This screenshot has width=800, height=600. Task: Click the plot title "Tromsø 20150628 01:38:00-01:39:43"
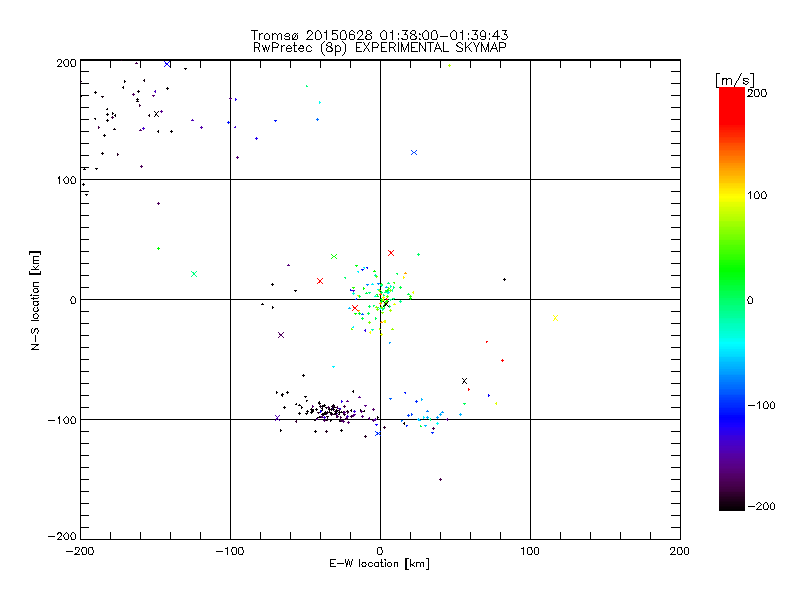click(379, 35)
